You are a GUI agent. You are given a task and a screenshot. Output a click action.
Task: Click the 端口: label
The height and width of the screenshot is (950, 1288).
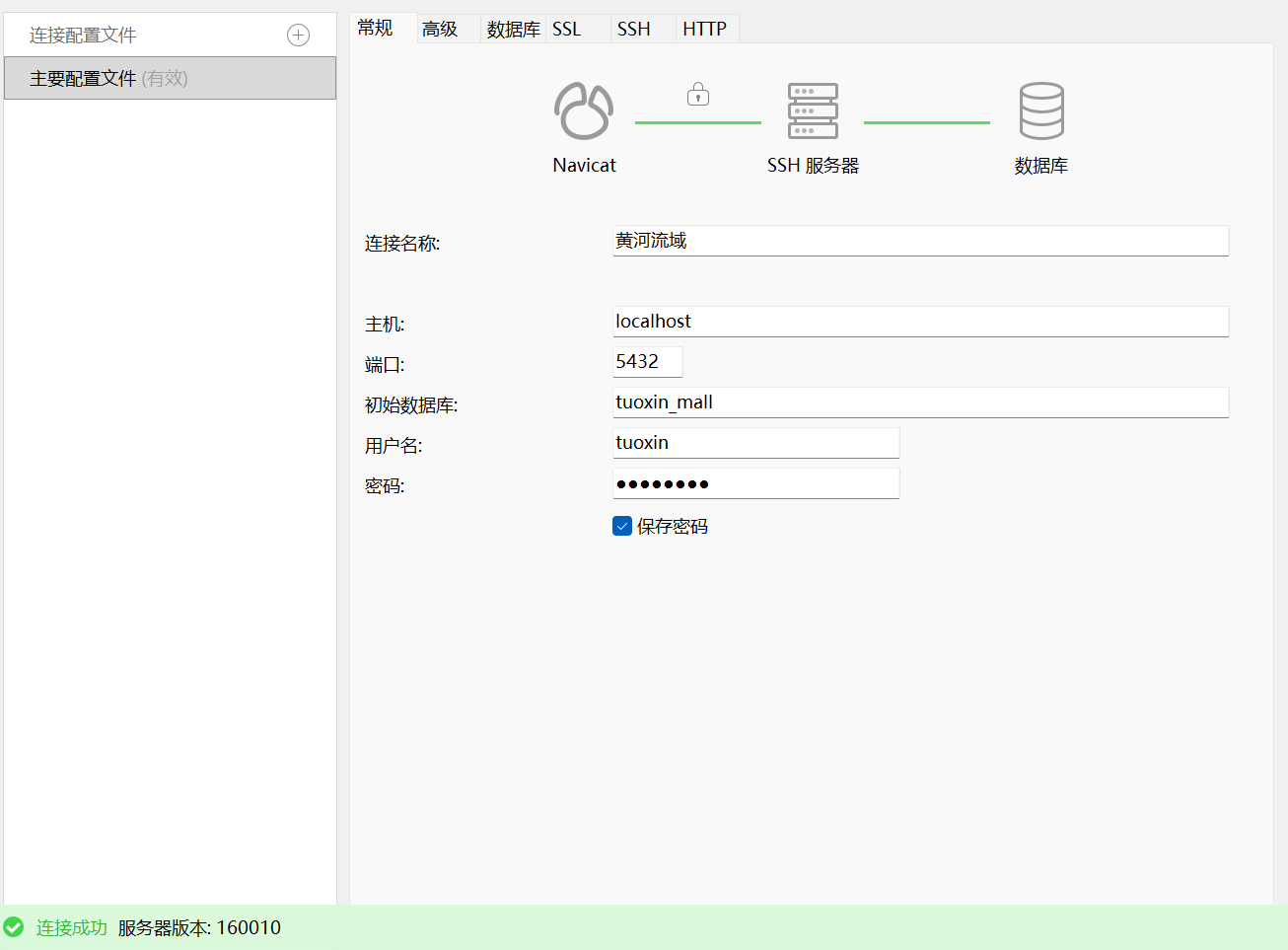tap(385, 365)
